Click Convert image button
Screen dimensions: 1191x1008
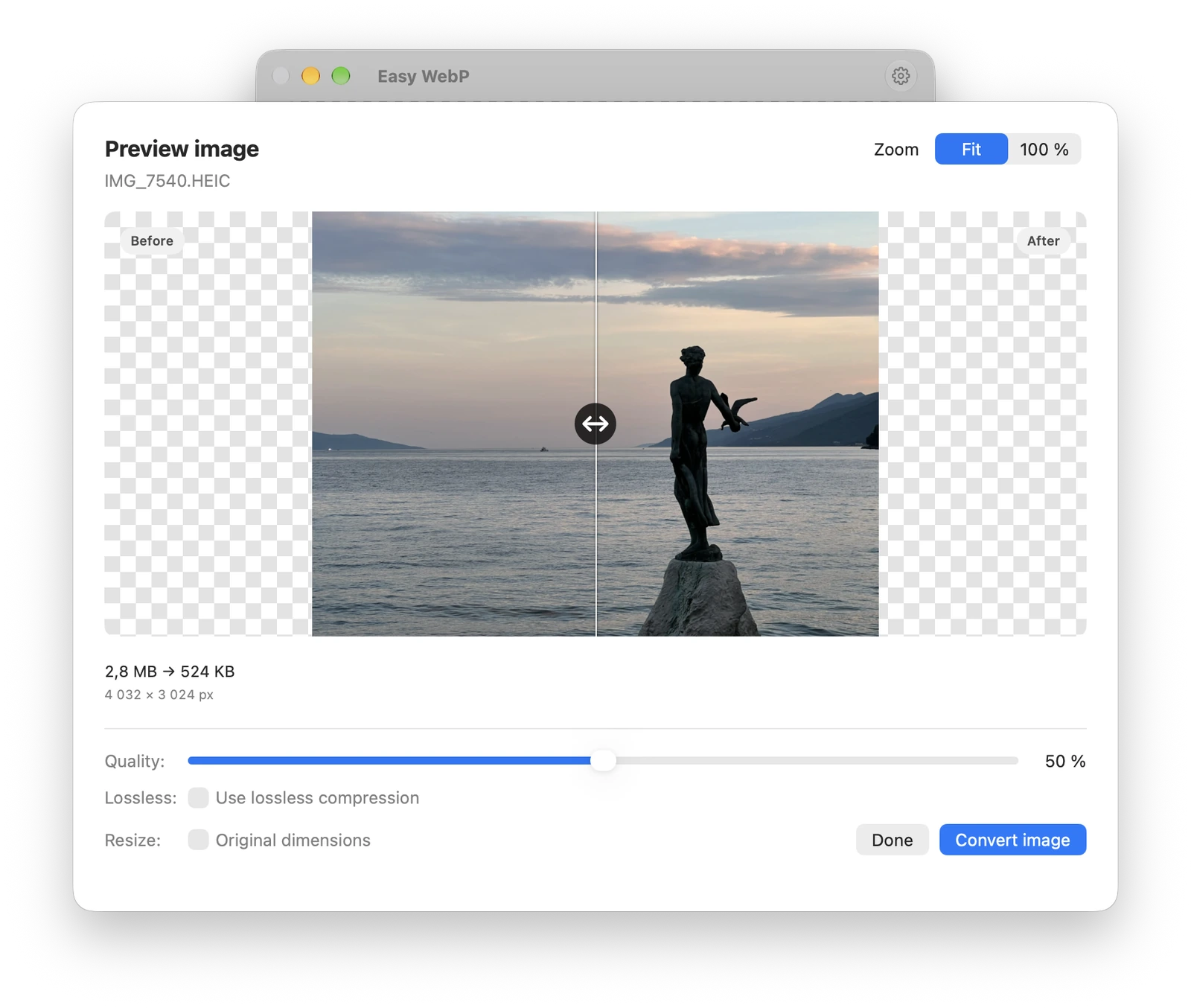[x=1012, y=840]
